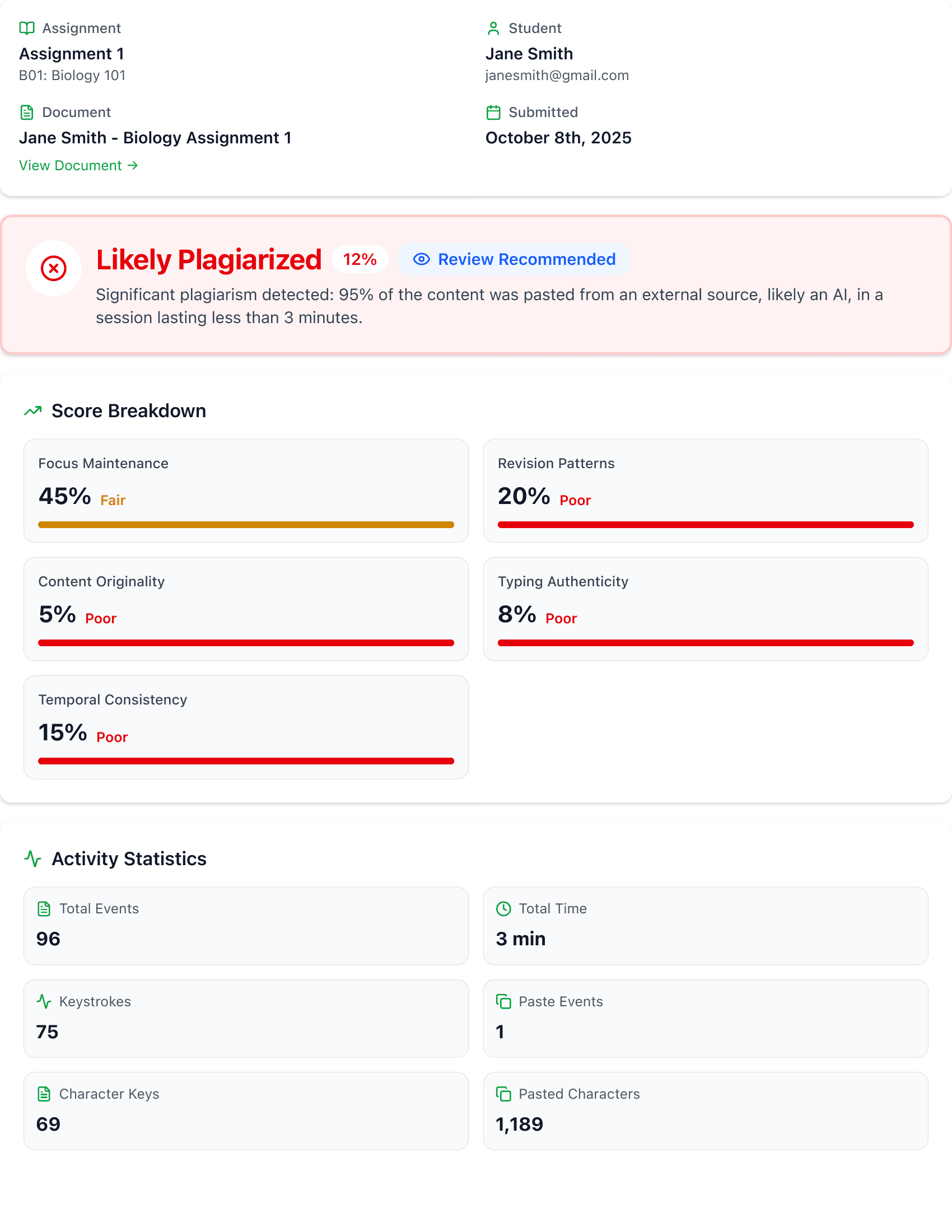Click the Character Keys file icon
952x1232 pixels.
(44, 1094)
